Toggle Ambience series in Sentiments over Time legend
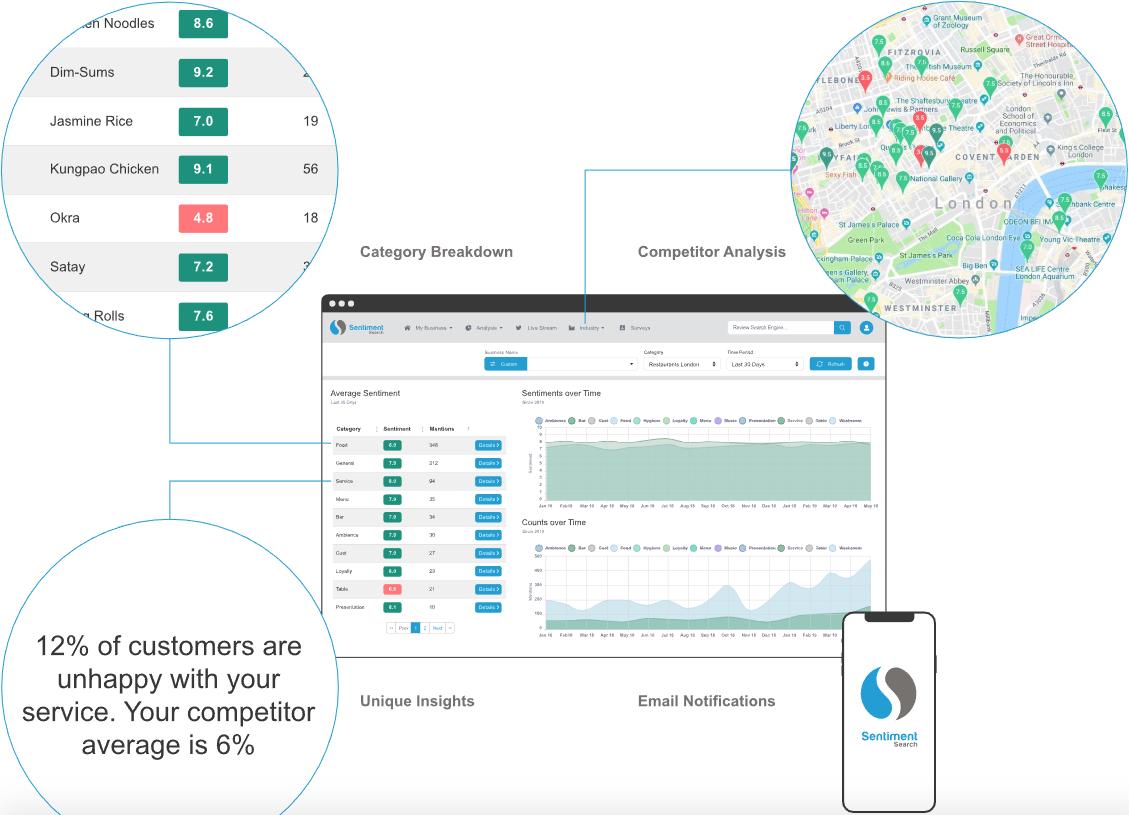Image resolution: width=1129 pixels, height=815 pixels. 550,420
